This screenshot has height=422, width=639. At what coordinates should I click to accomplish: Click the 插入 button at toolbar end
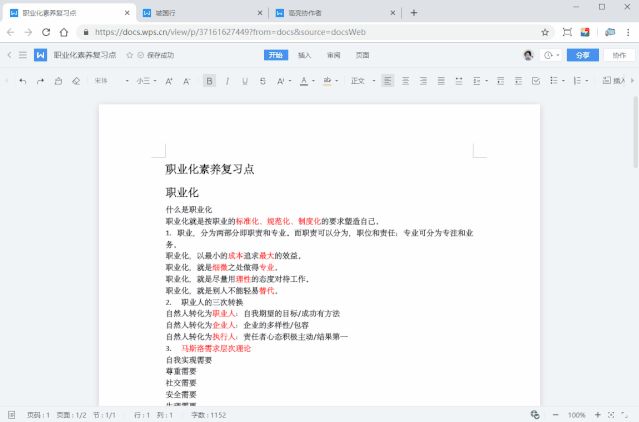pos(614,81)
